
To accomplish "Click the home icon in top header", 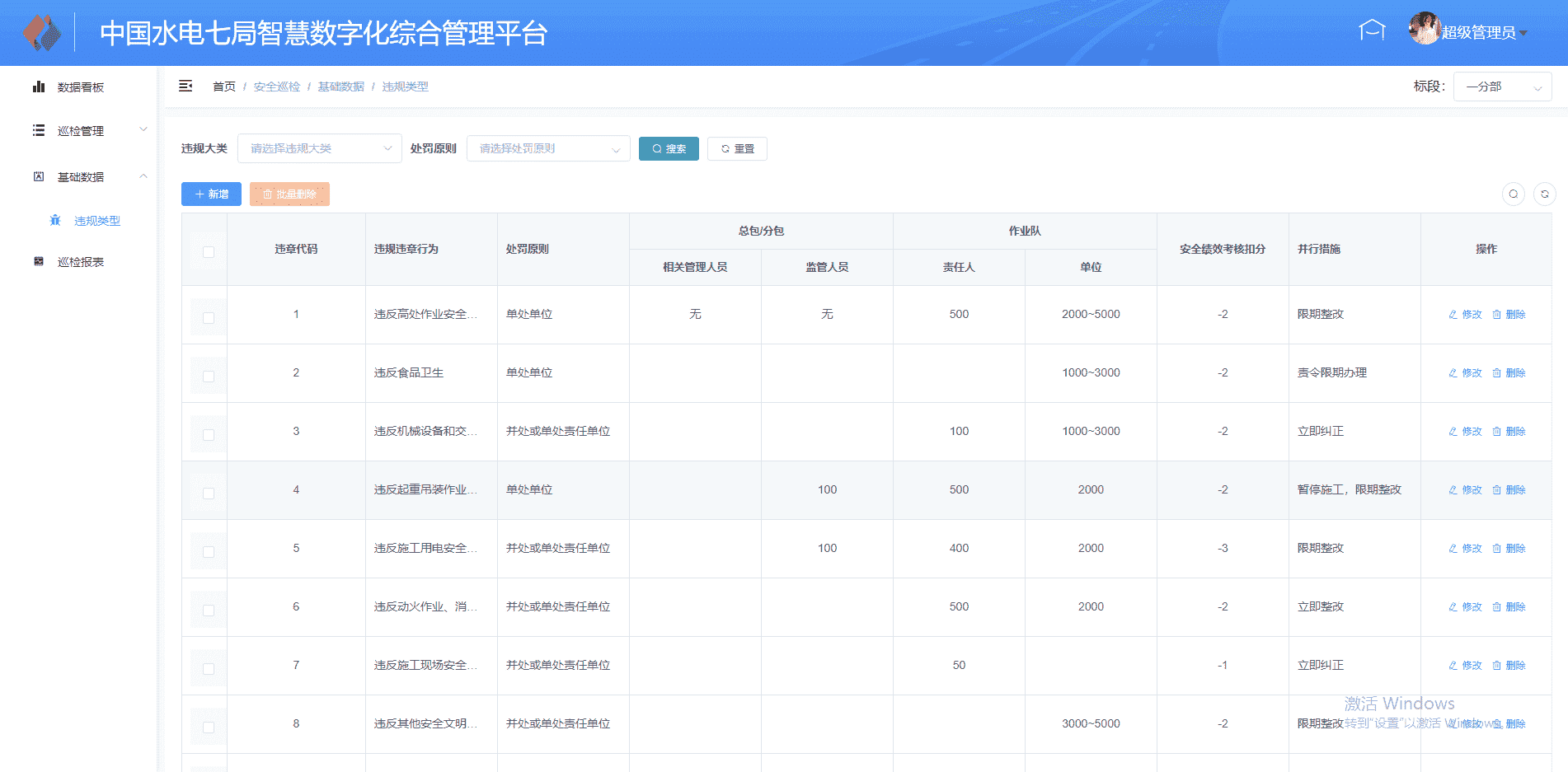I will (x=1371, y=30).
